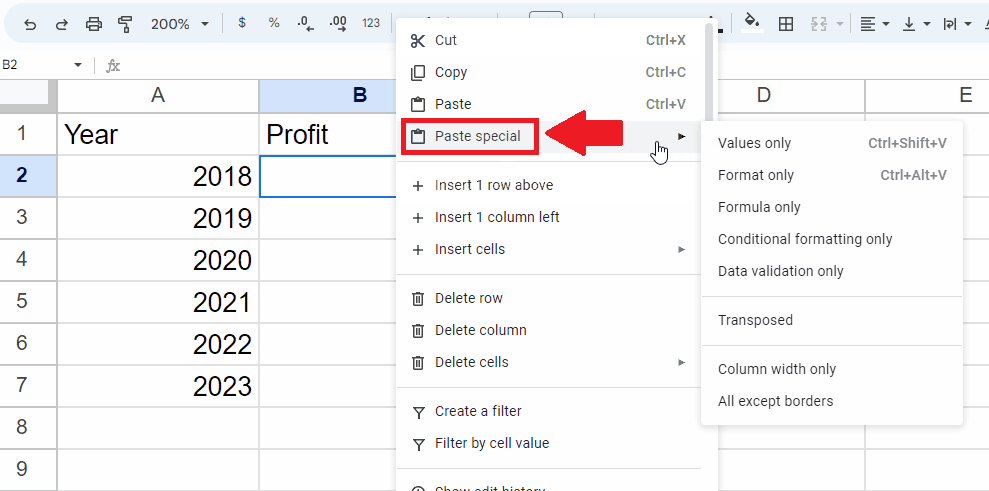This screenshot has height=491, width=989.
Task: Select Formula only paste option
Action: point(832,207)
